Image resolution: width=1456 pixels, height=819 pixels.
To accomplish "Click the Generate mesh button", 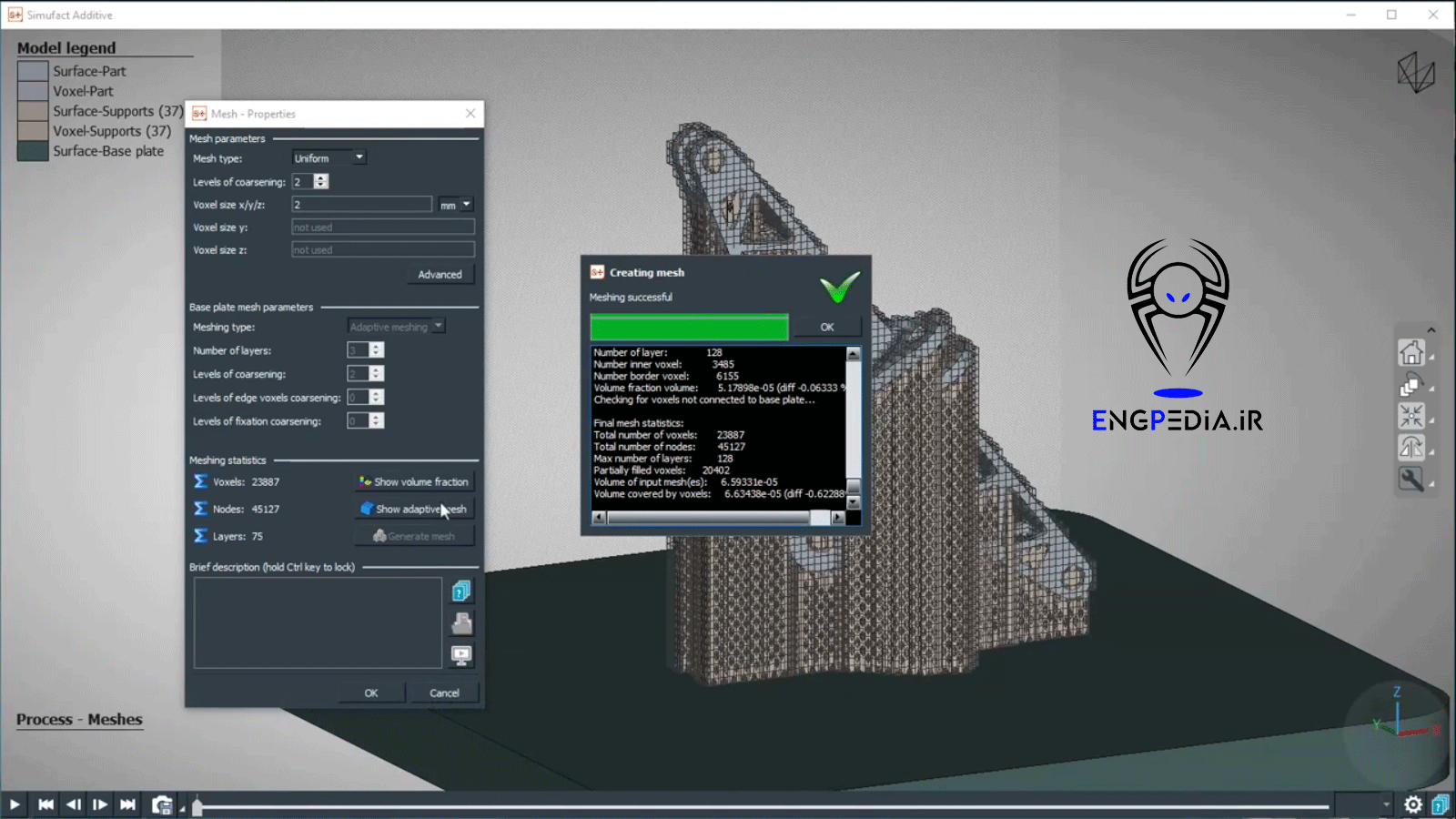I will tap(414, 536).
